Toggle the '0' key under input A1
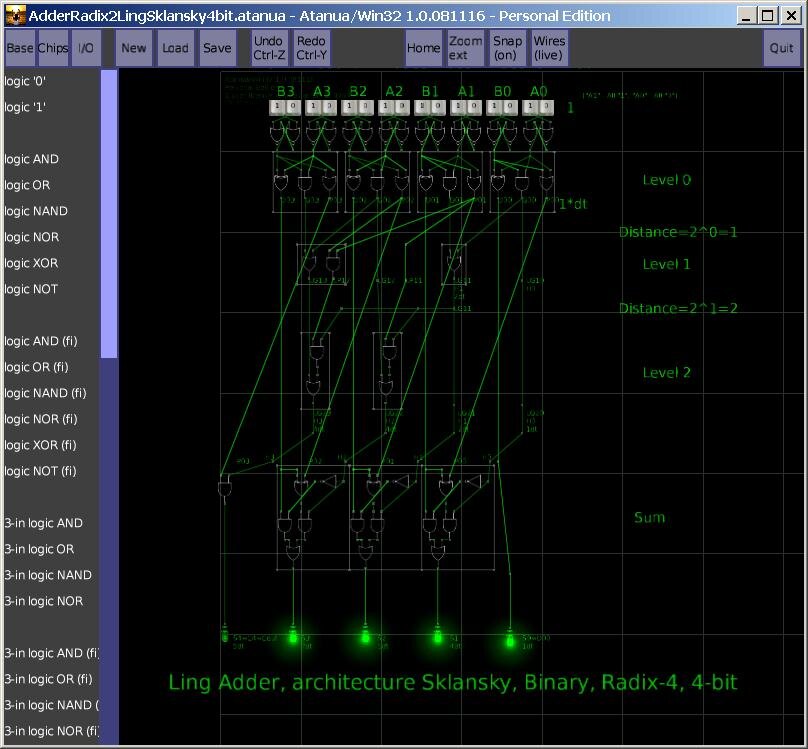 point(474,108)
